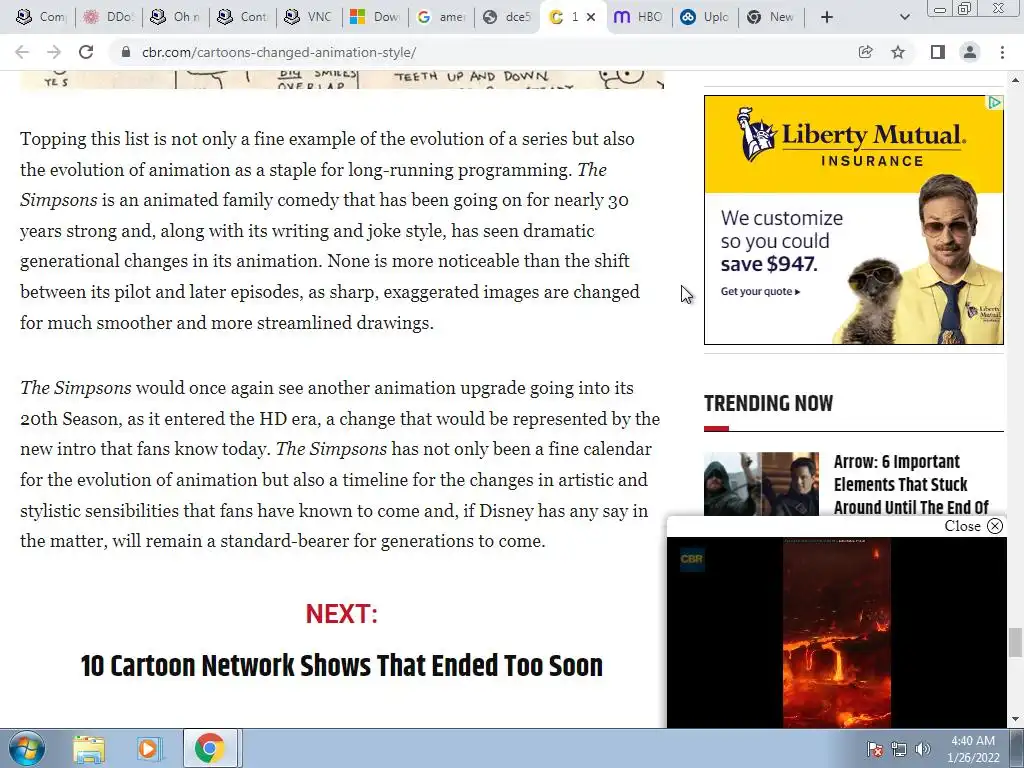Switch to the 'New' tab

pyautogui.click(x=771, y=17)
